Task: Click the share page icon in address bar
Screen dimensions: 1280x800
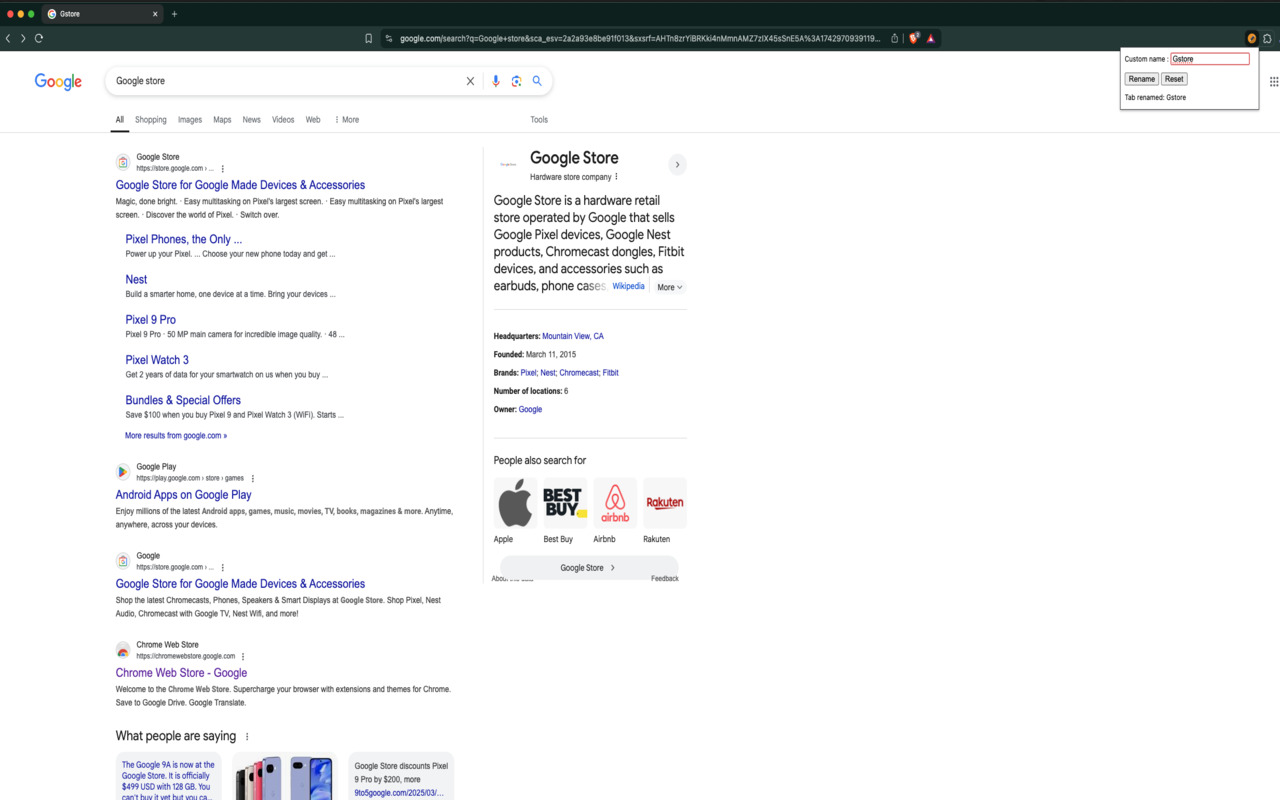Action: pos(895,38)
